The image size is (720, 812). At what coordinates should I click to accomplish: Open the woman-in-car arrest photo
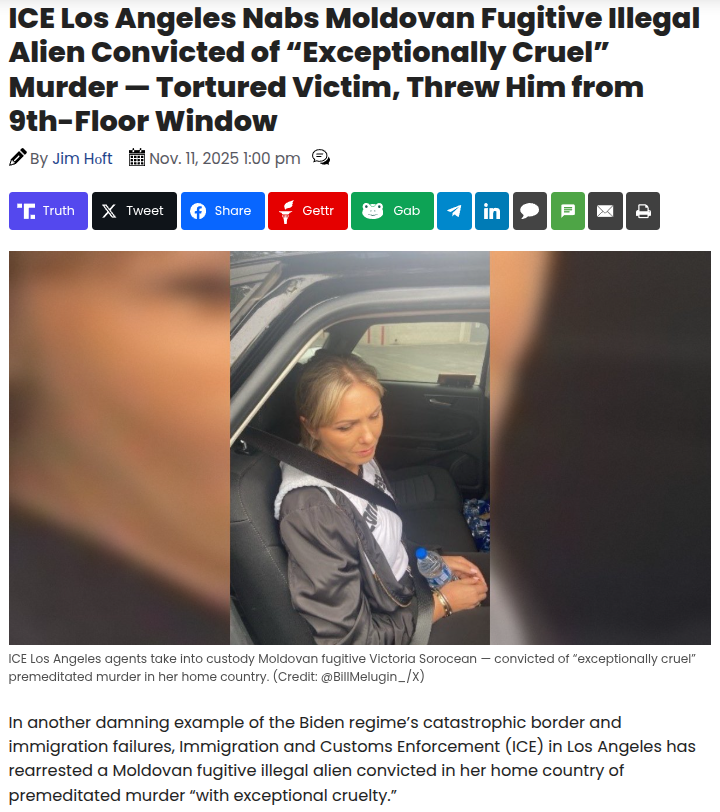[359, 448]
